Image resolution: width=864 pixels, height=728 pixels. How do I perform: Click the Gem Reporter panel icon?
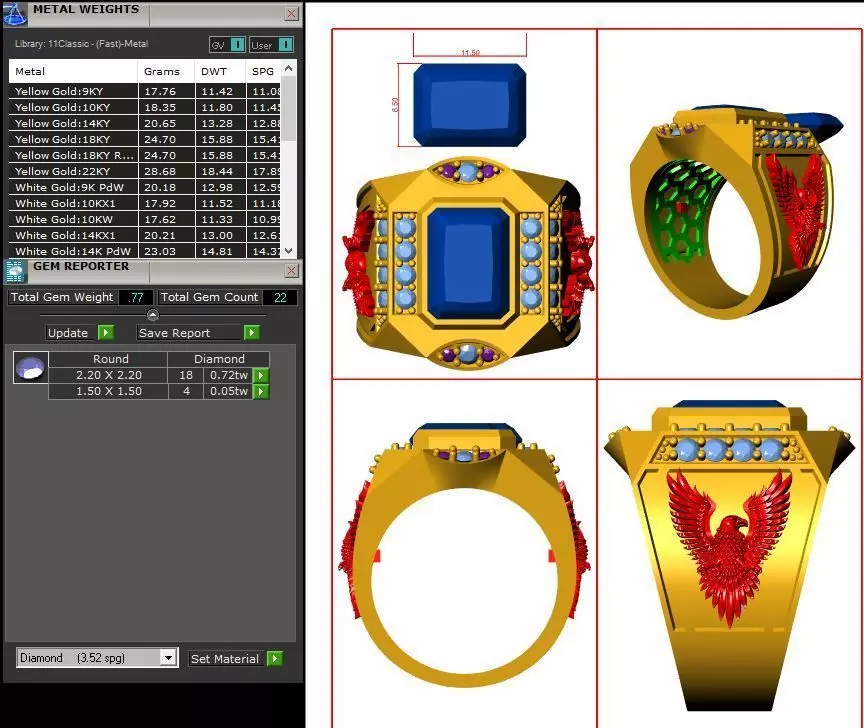[x=14, y=271]
